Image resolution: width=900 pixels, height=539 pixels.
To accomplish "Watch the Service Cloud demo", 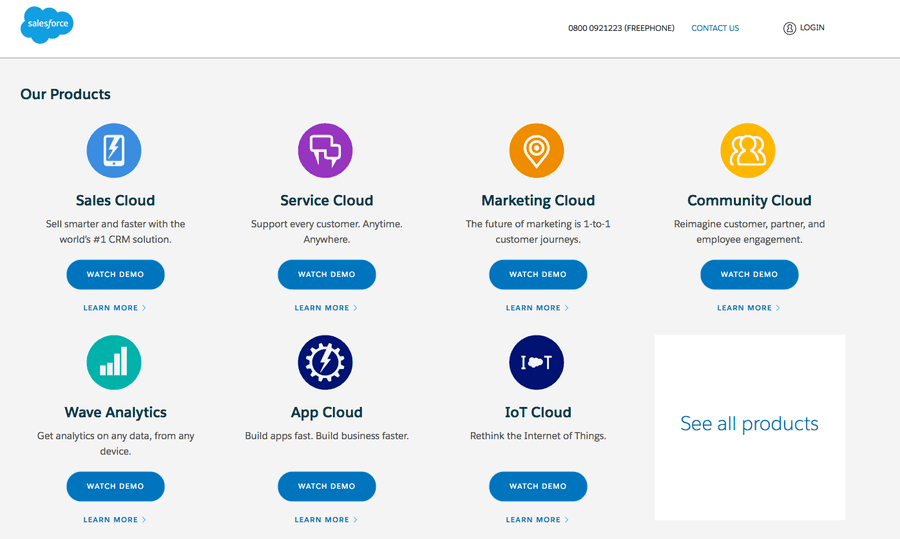I will [x=327, y=274].
